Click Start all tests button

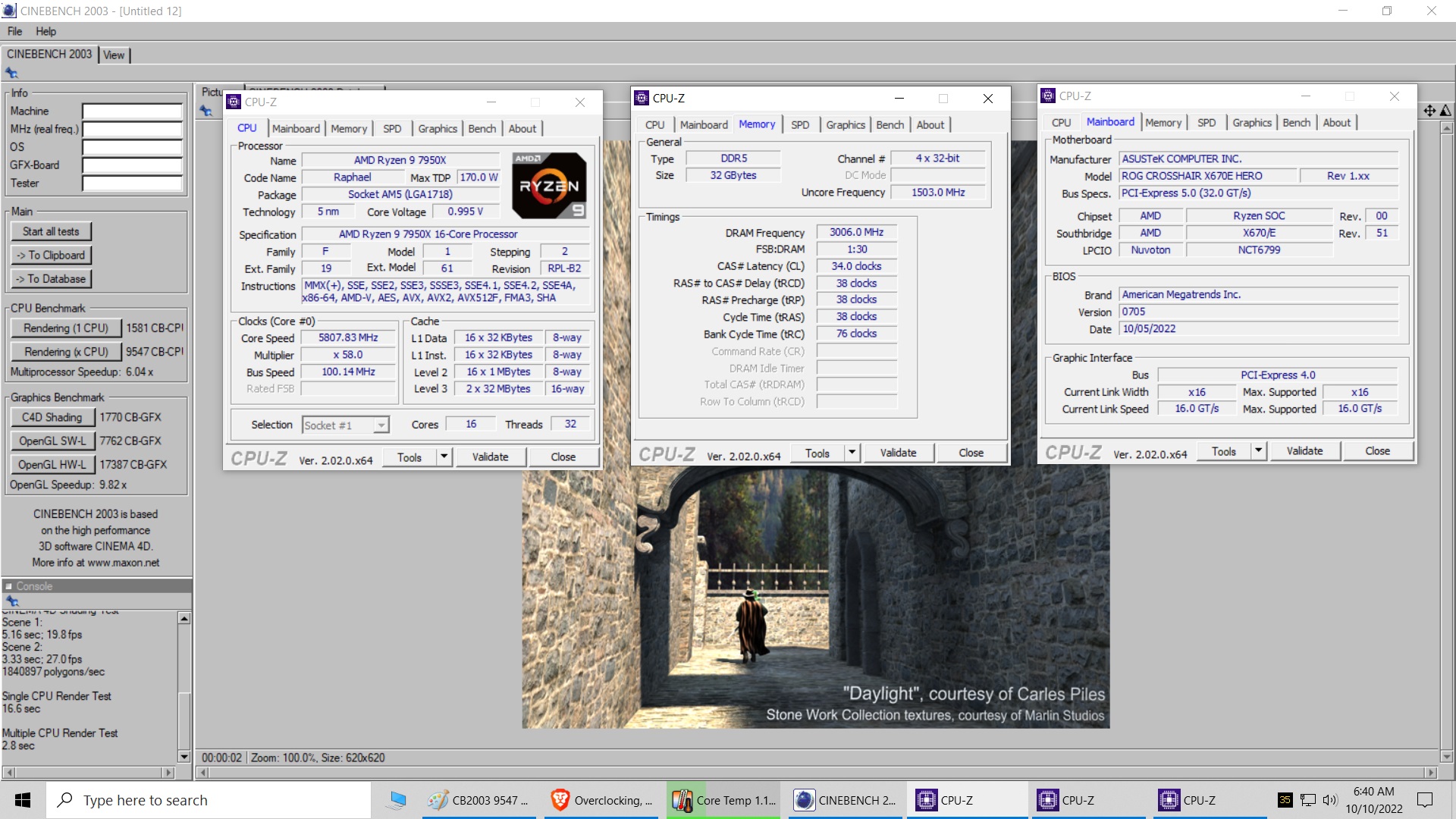click(51, 231)
